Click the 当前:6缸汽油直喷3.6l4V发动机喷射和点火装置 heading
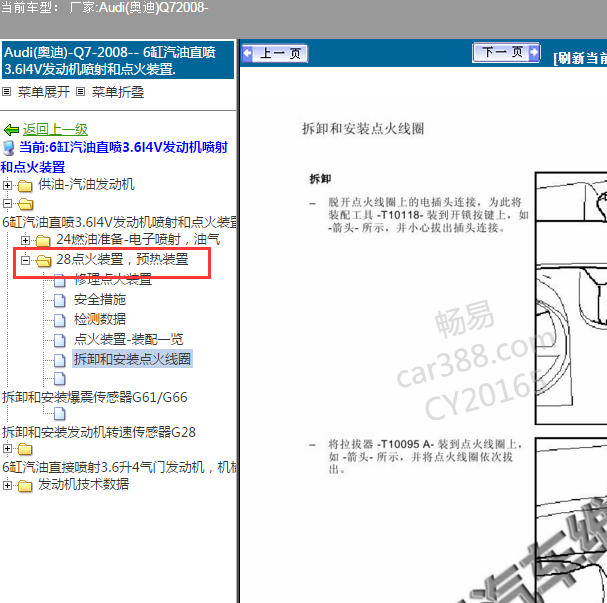This screenshot has width=607, height=603. 115,157
